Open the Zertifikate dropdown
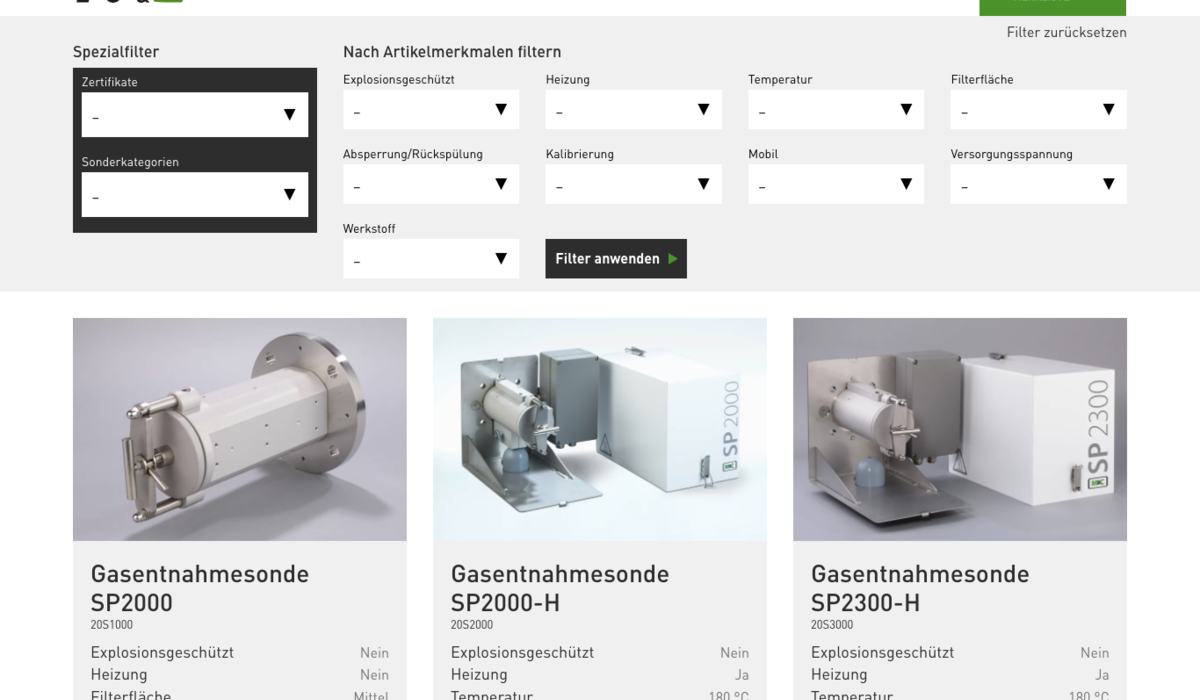The width and height of the screenshot is (1200, 700). coord(194,115)
